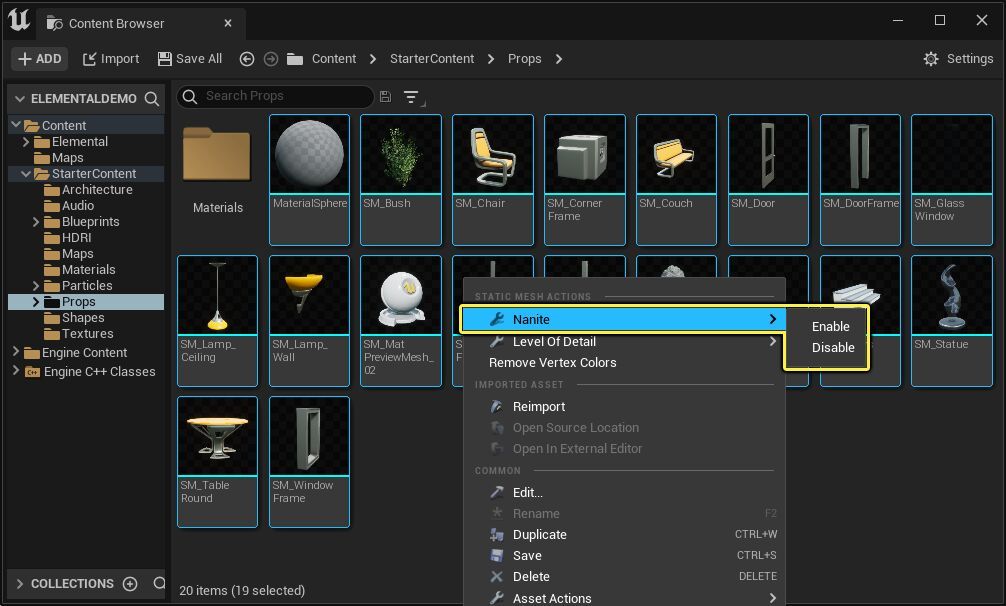Click the navigate forward arrow icon
Image resolution: width=1006 pixels, height=606 pixels.
coord(271,59)
